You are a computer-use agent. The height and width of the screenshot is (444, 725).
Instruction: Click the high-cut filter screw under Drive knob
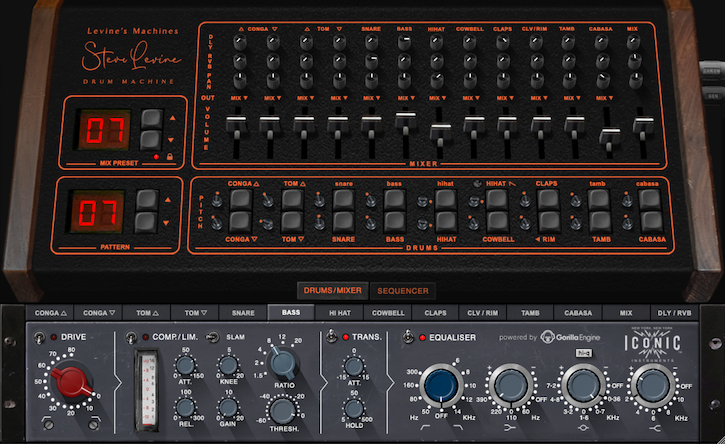pyautogui.click(x=93, y=424)
